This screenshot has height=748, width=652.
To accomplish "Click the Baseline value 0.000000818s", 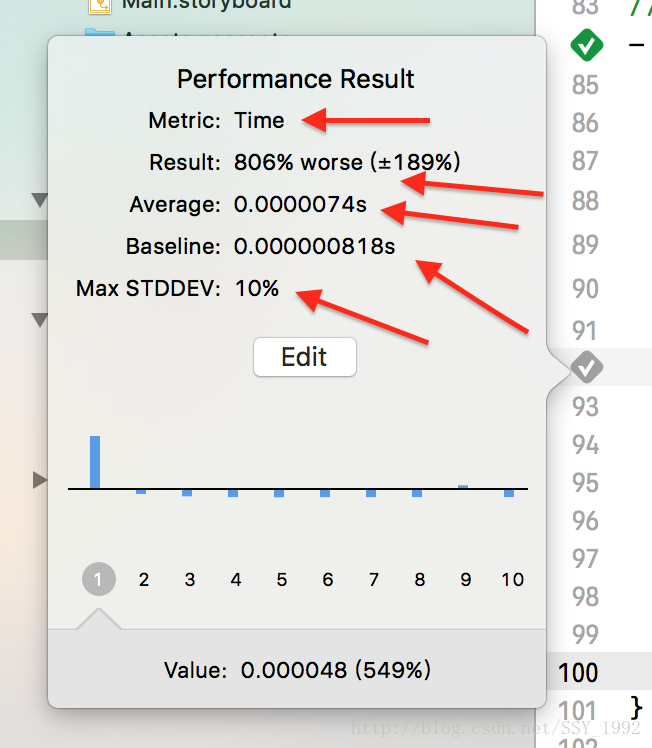I will pyautogui.click(x=314, y=247).
